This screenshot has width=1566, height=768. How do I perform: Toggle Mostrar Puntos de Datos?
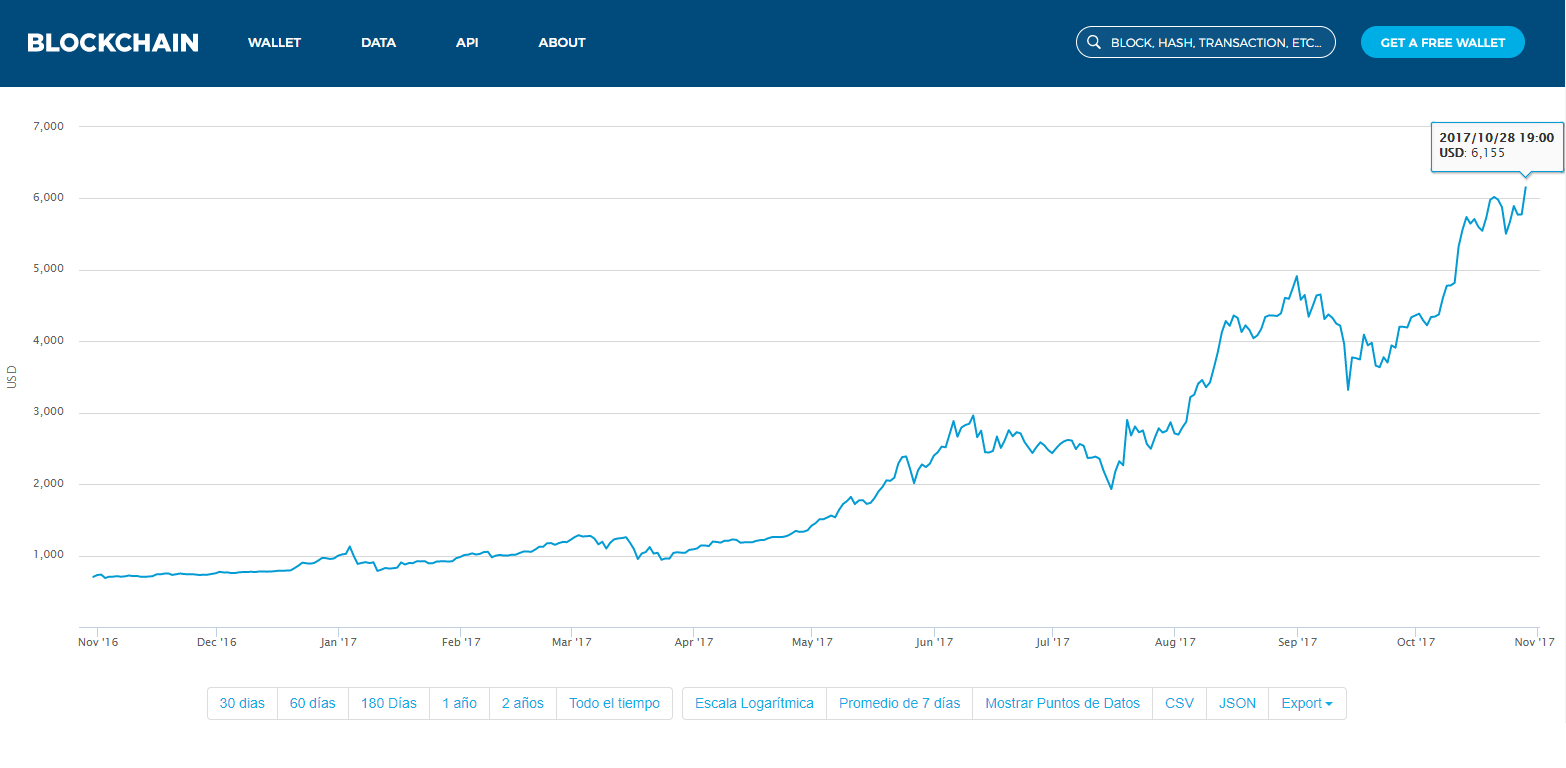(1062, 703)
